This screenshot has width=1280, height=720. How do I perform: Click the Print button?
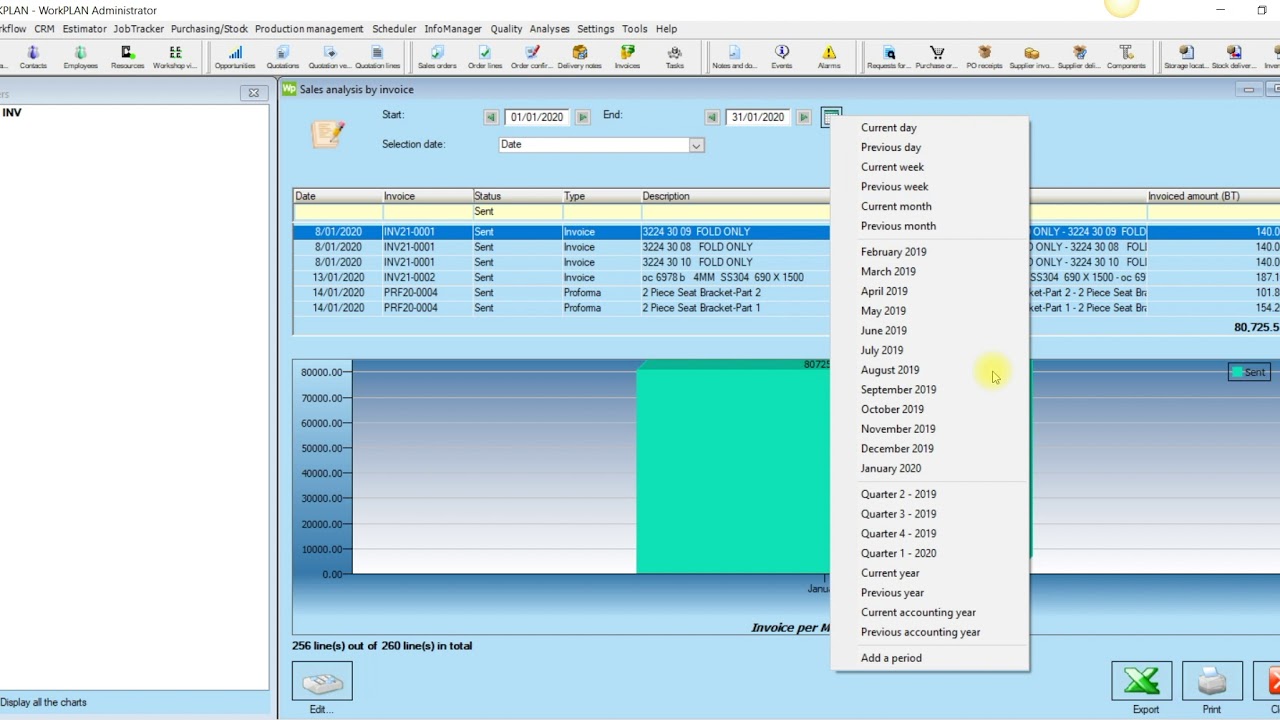click(1212, 682)
